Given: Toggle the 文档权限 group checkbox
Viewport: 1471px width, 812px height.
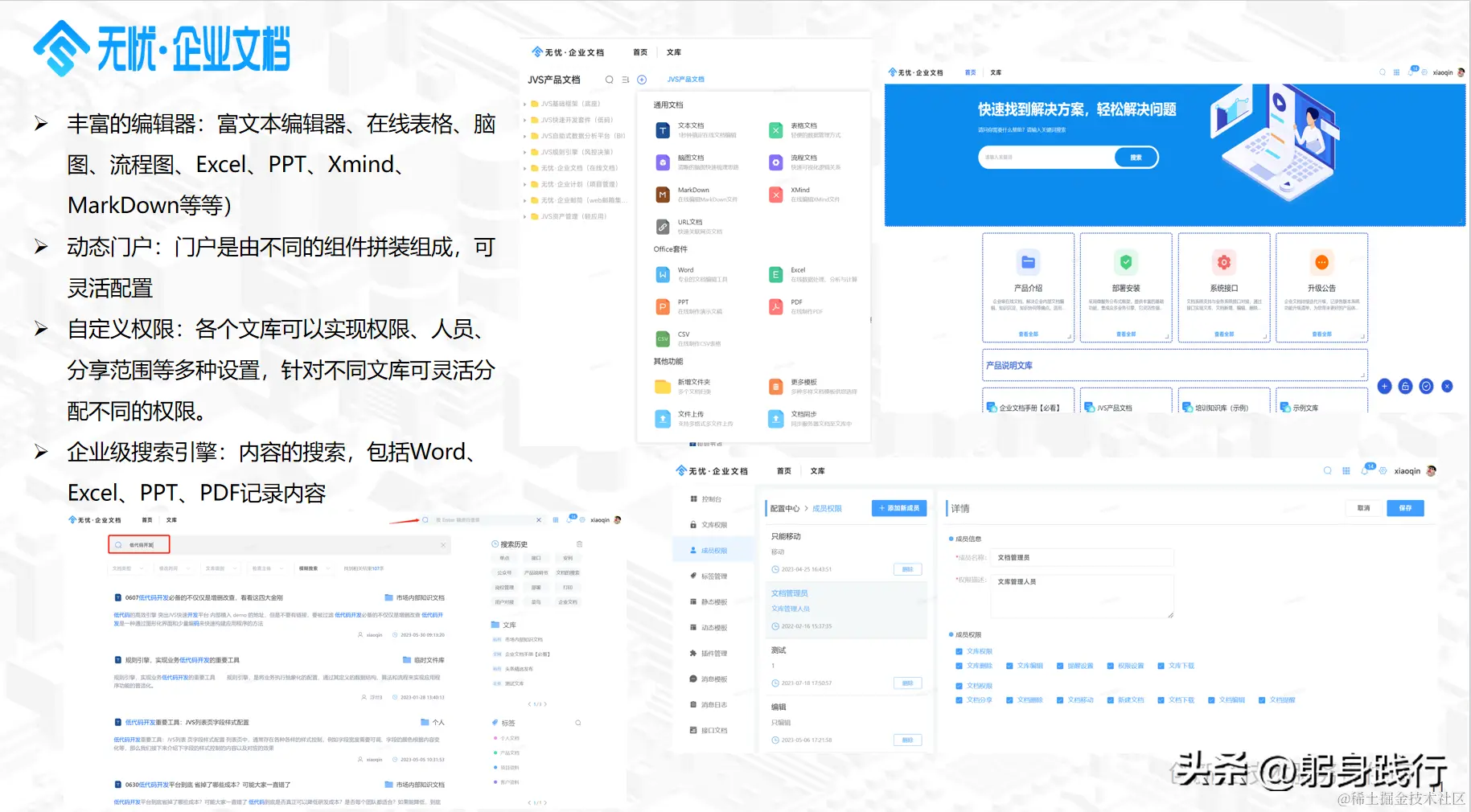Looking at the screenshot, I should [959, 686].
